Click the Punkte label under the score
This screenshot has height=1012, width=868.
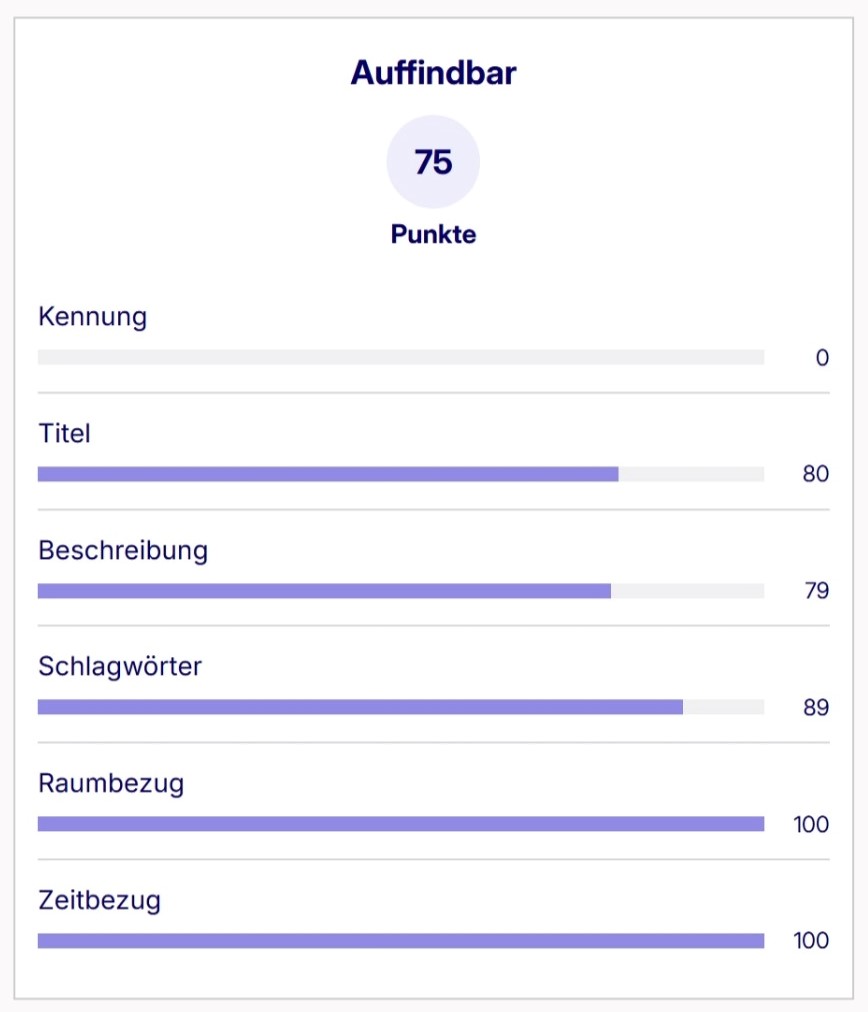(433, 235)
